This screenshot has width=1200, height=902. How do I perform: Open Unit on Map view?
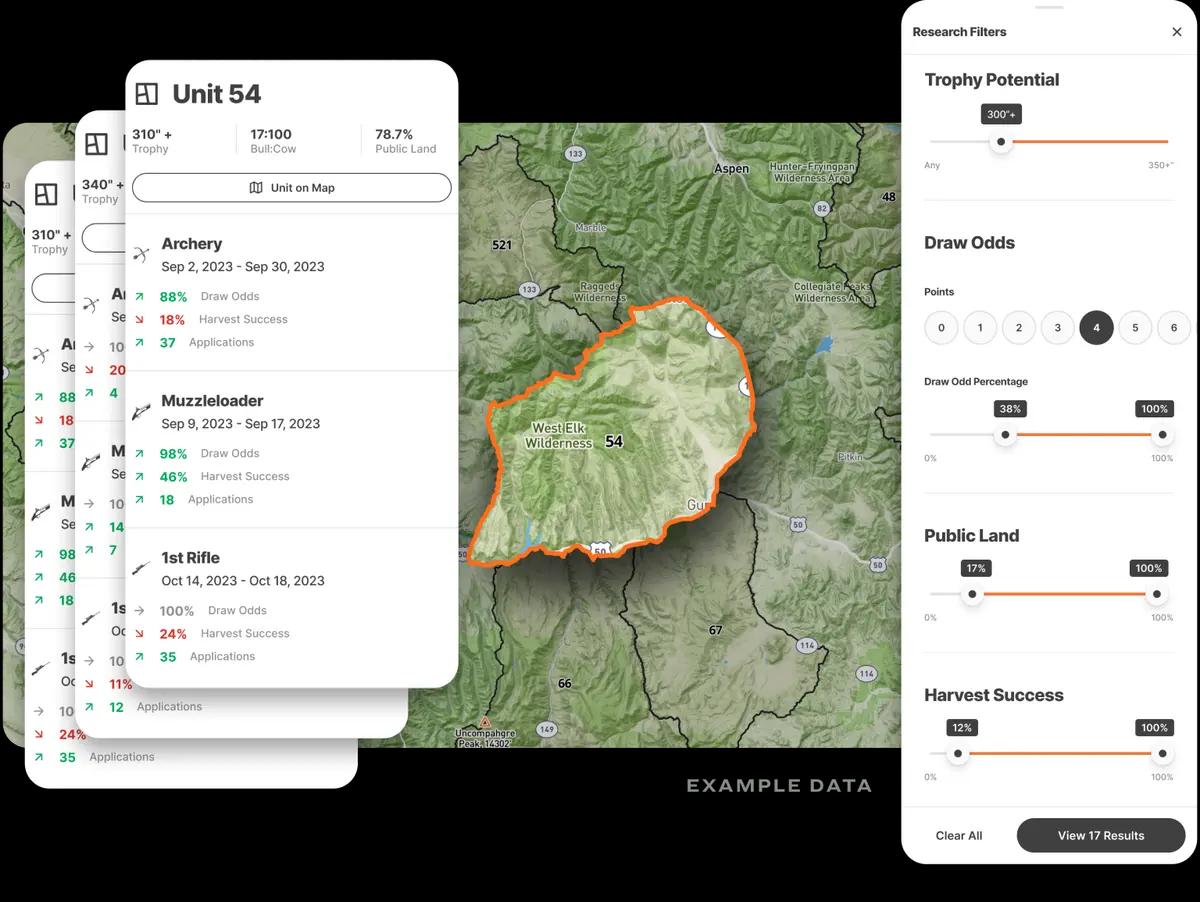click(x=291, y=187)
